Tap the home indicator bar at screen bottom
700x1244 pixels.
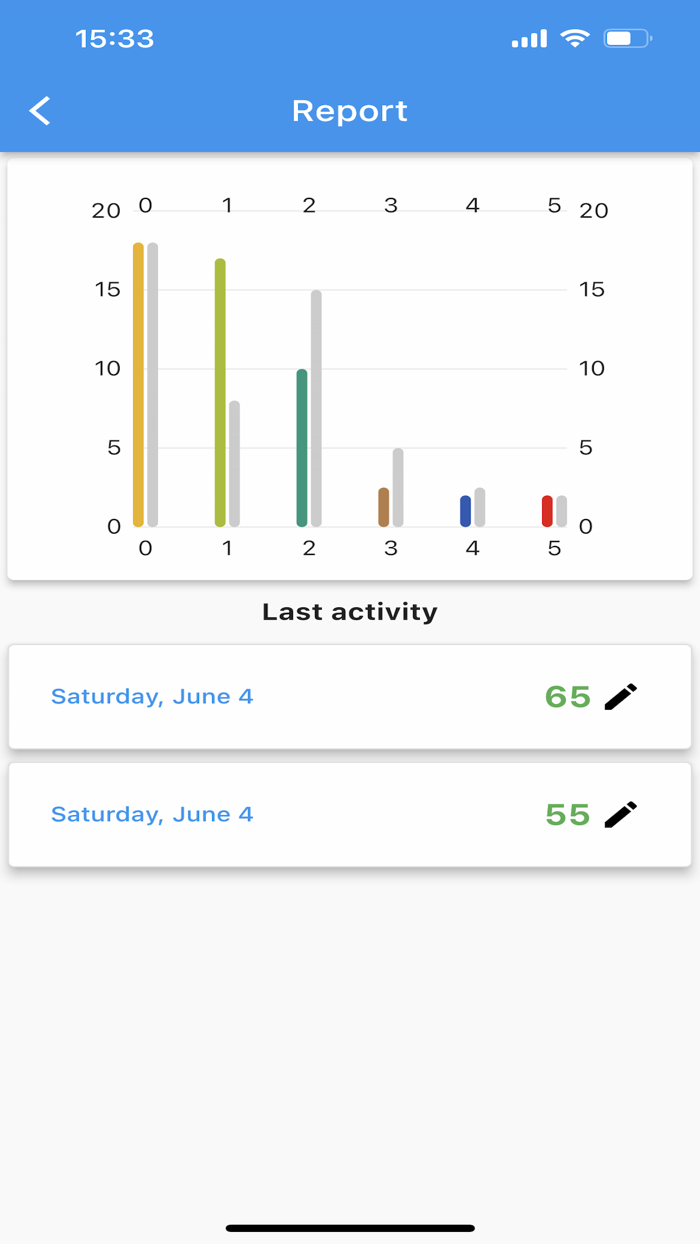[x=349, y=1228]
